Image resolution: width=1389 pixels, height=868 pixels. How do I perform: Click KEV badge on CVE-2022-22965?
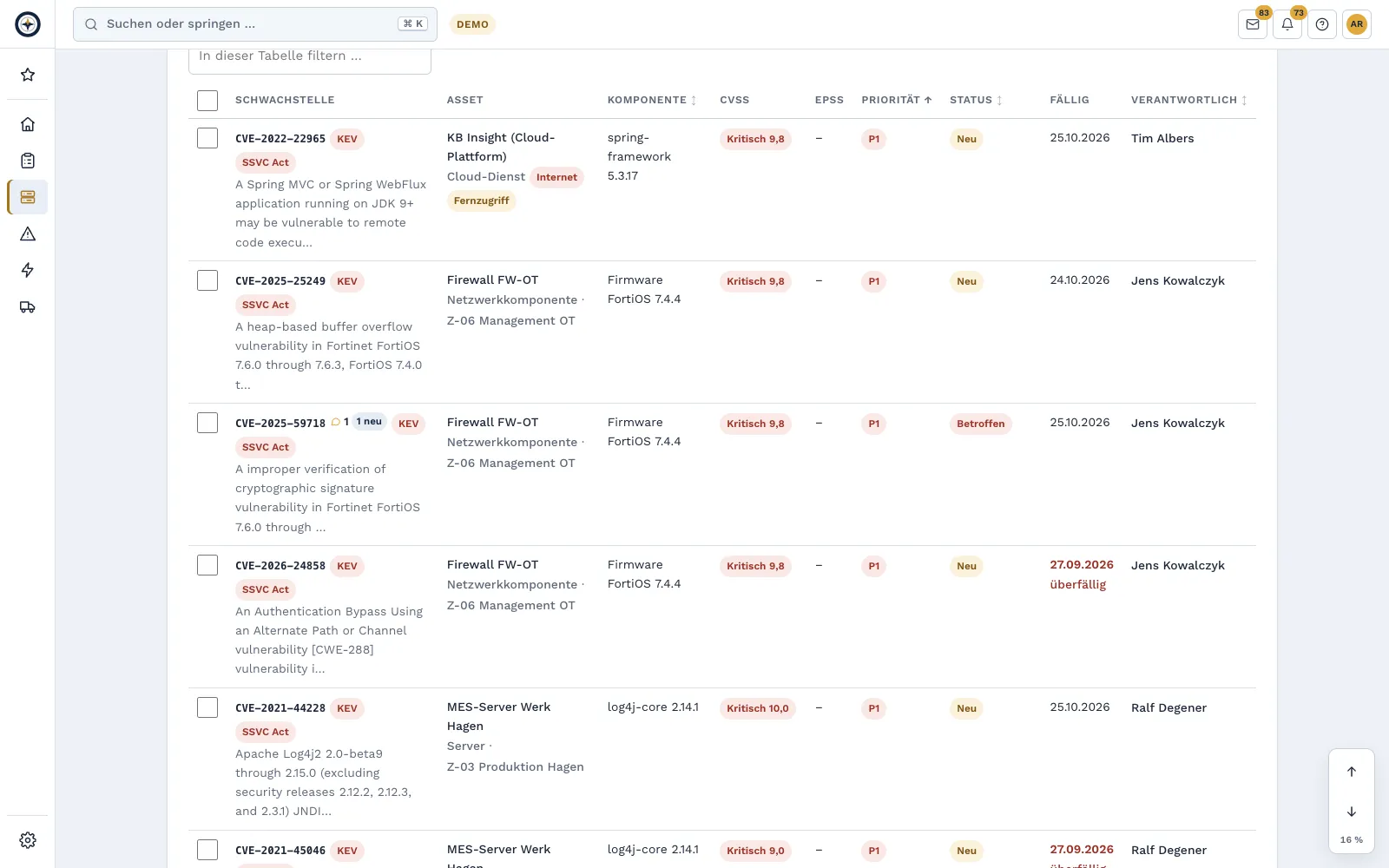point(347,139)
